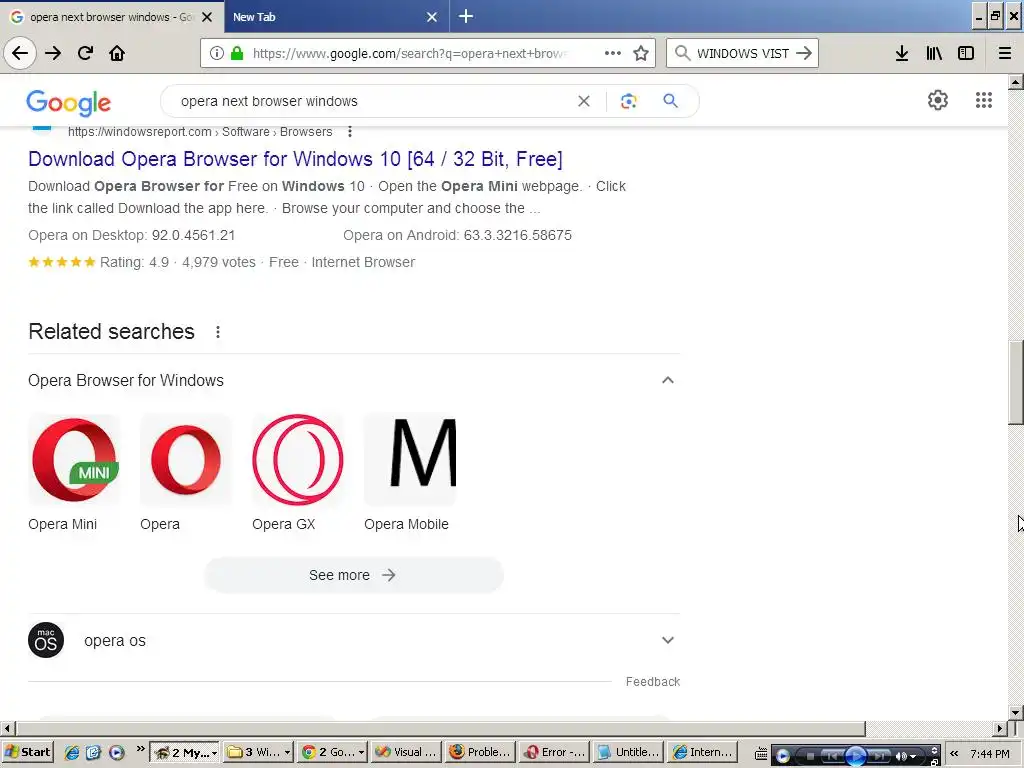Click the macOS icon beside opera os
This screenshot has width=1024, height=768.
click(46, 640)
